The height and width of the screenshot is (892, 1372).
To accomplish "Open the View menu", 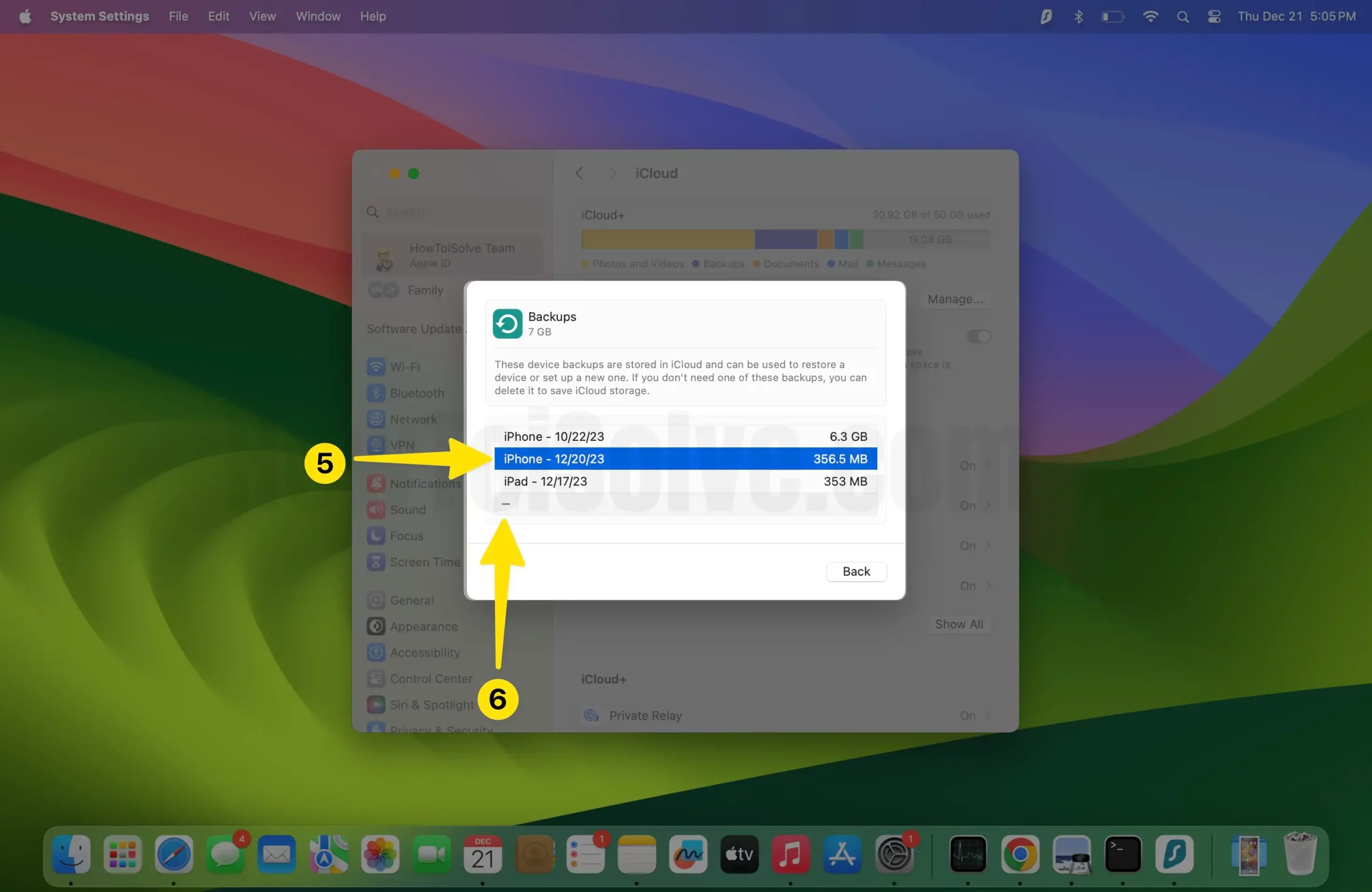I will [262, 16].
